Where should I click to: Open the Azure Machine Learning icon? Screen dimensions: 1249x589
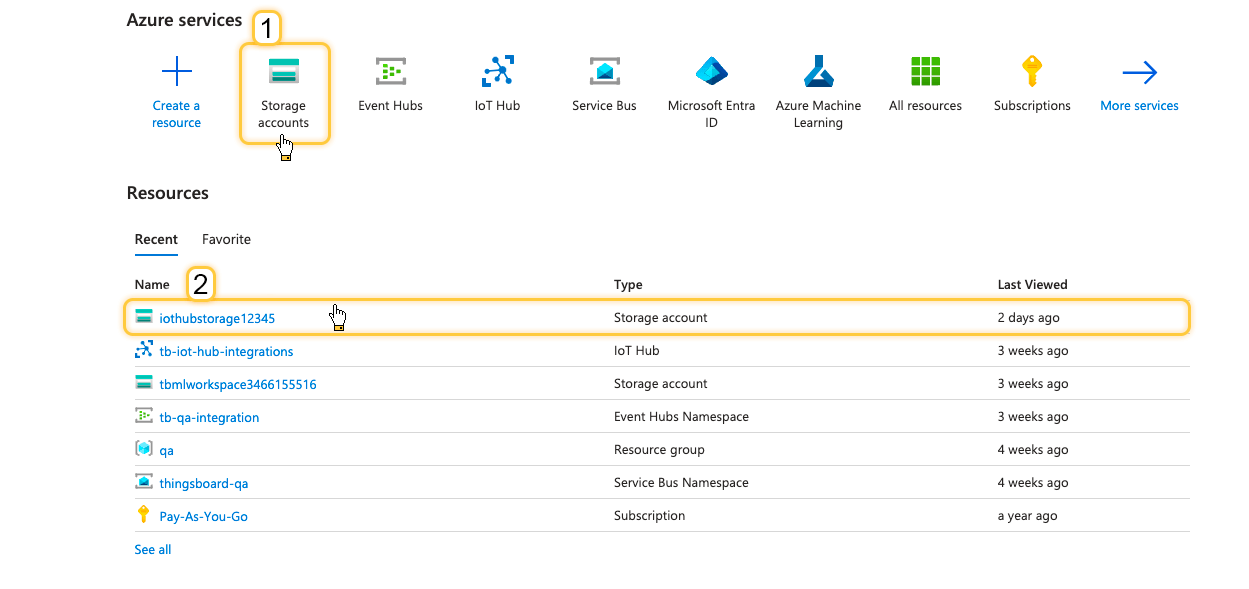(818, 73)
